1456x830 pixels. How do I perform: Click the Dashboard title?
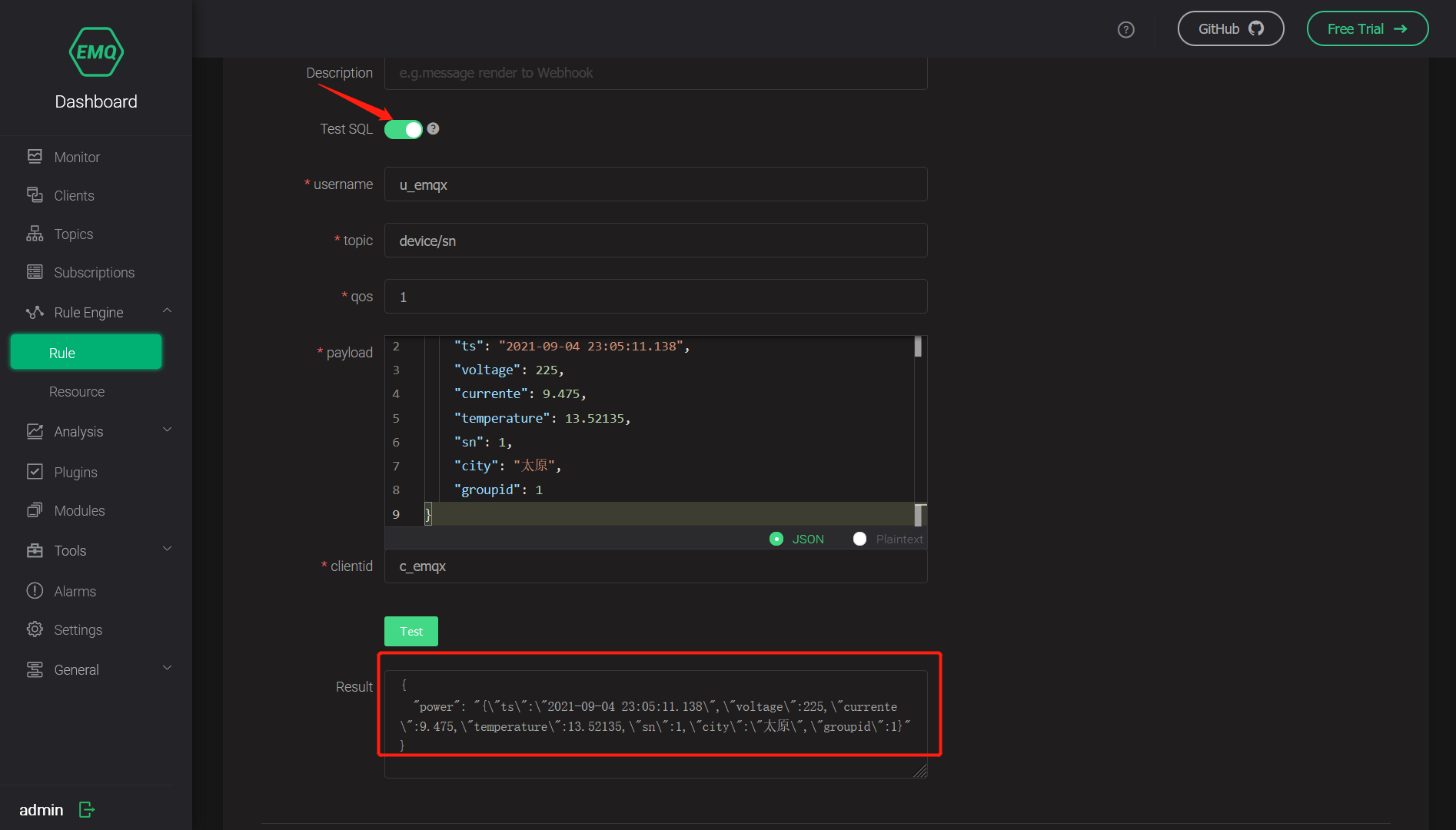(x=96, y=101)
